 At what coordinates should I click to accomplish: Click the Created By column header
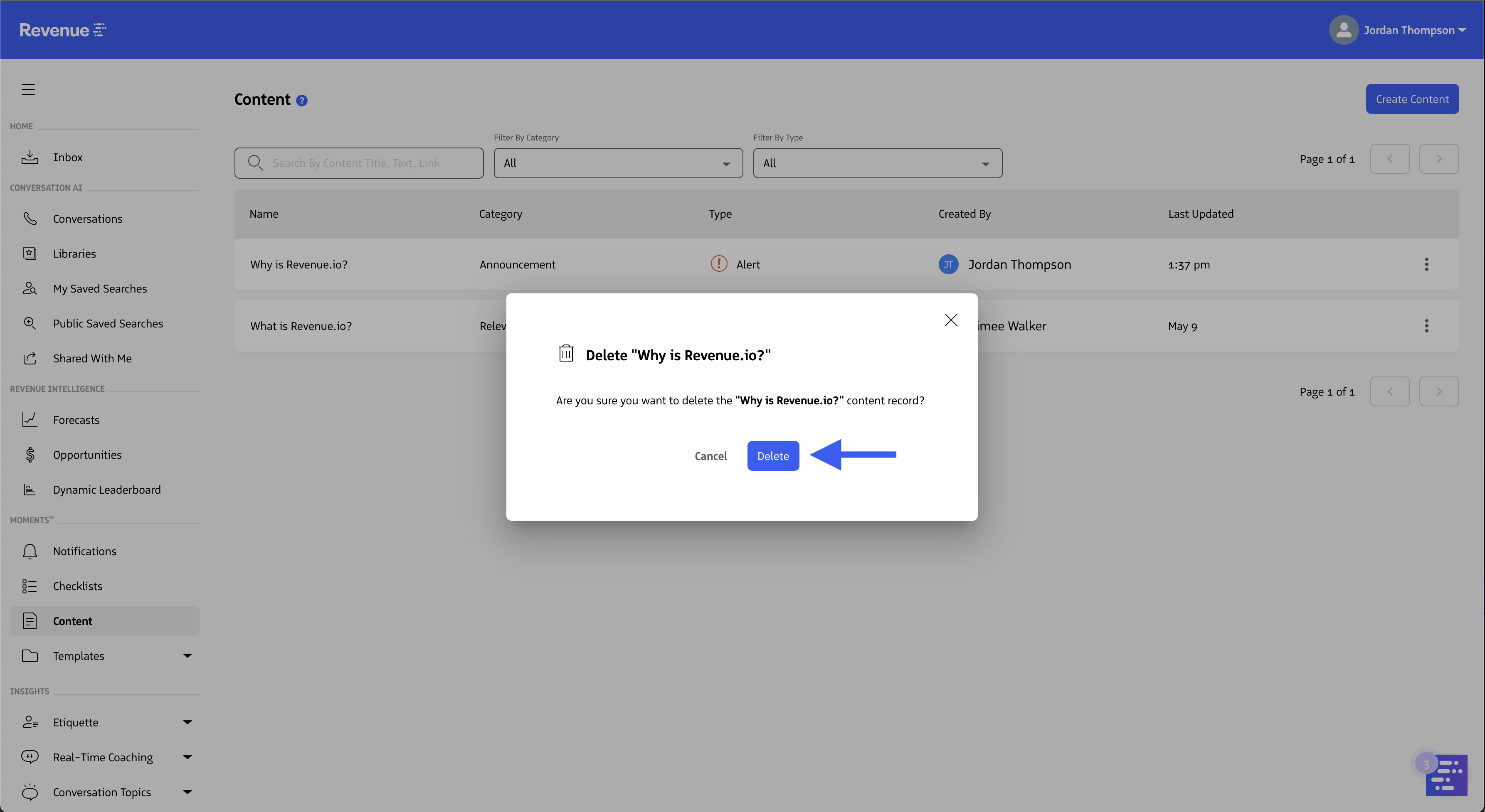point(965,214)
